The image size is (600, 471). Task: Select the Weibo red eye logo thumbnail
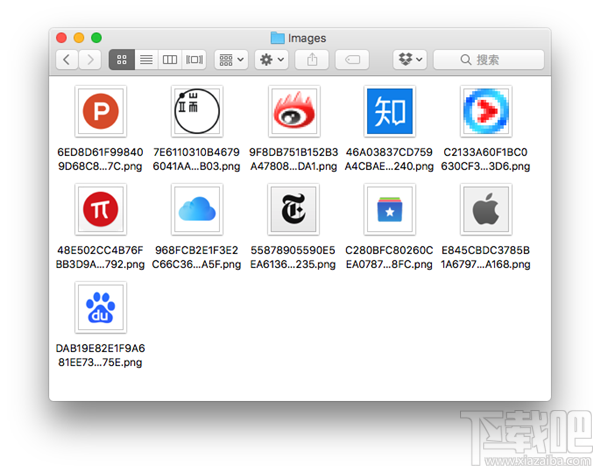(x=294, y=111)
